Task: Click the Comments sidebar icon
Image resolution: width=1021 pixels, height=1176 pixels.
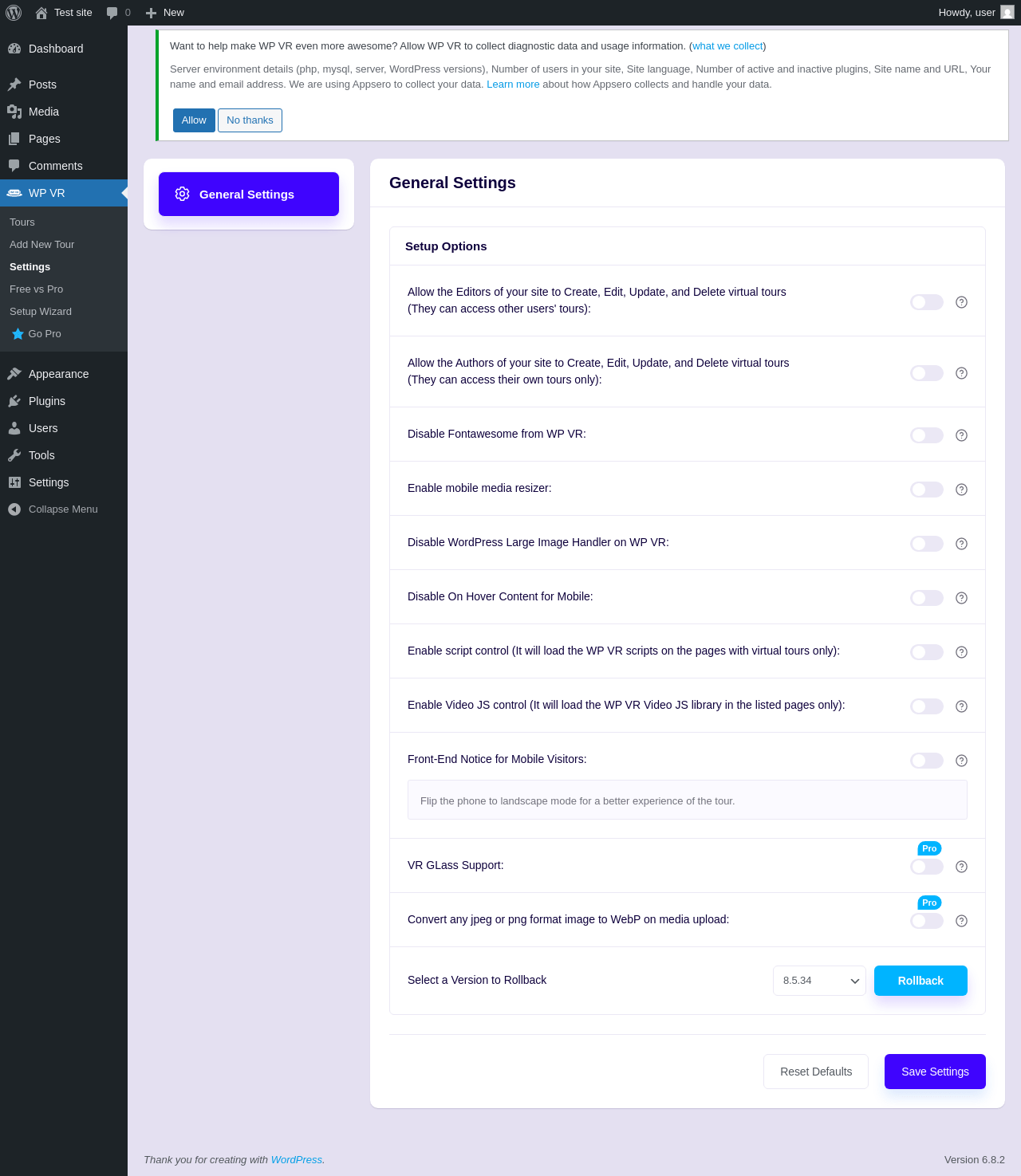Action: (x=14, y=166)
